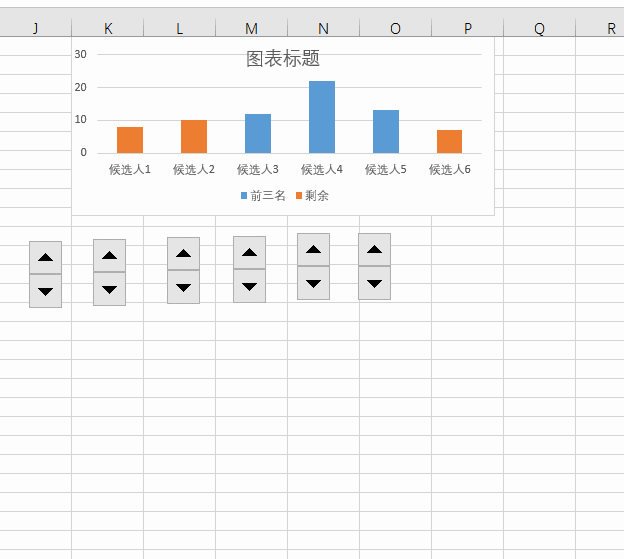Select the column L header
Viewport: 624px width, 559px height.
(180, 28)
